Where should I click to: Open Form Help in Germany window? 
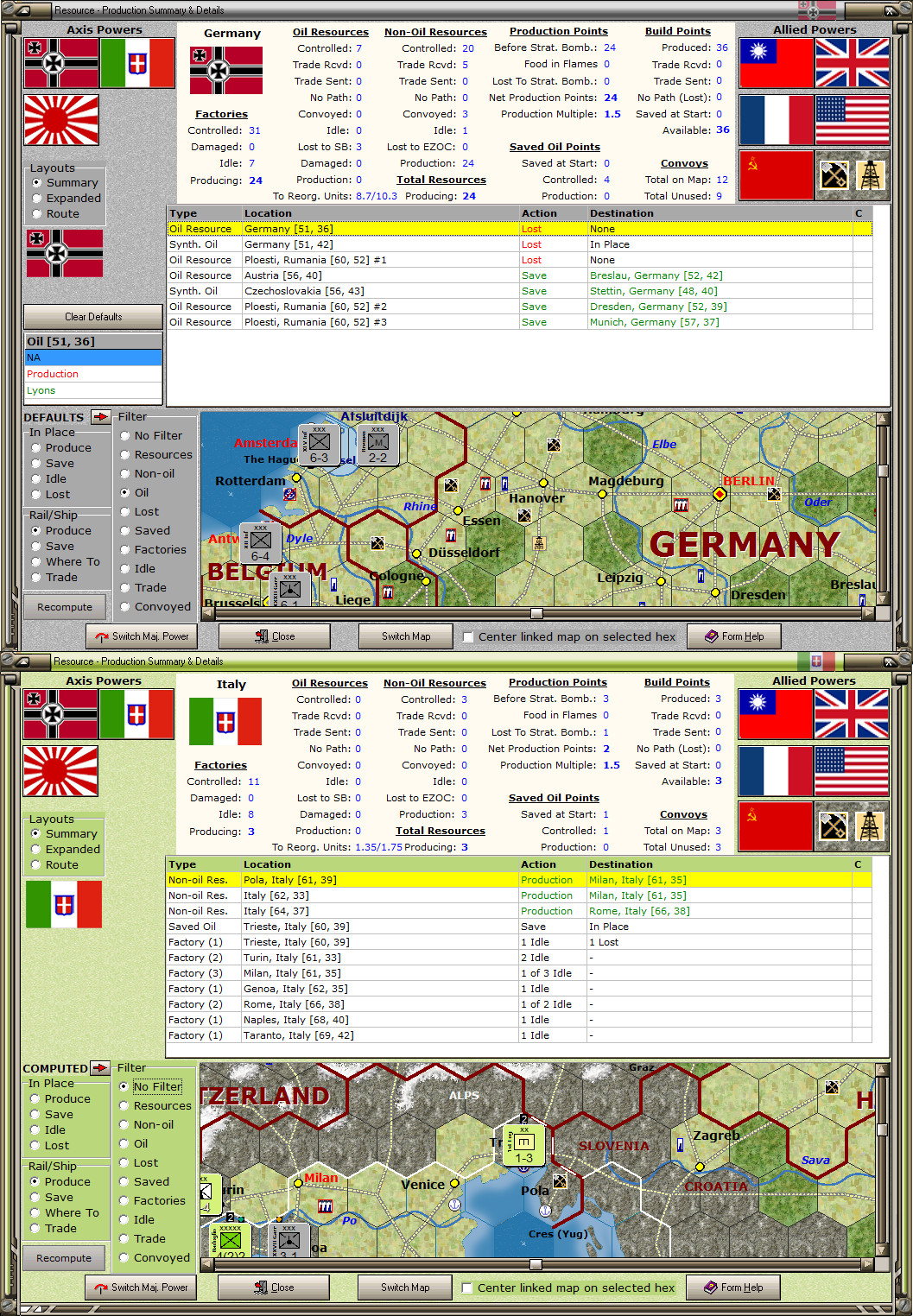coord(734,636)
